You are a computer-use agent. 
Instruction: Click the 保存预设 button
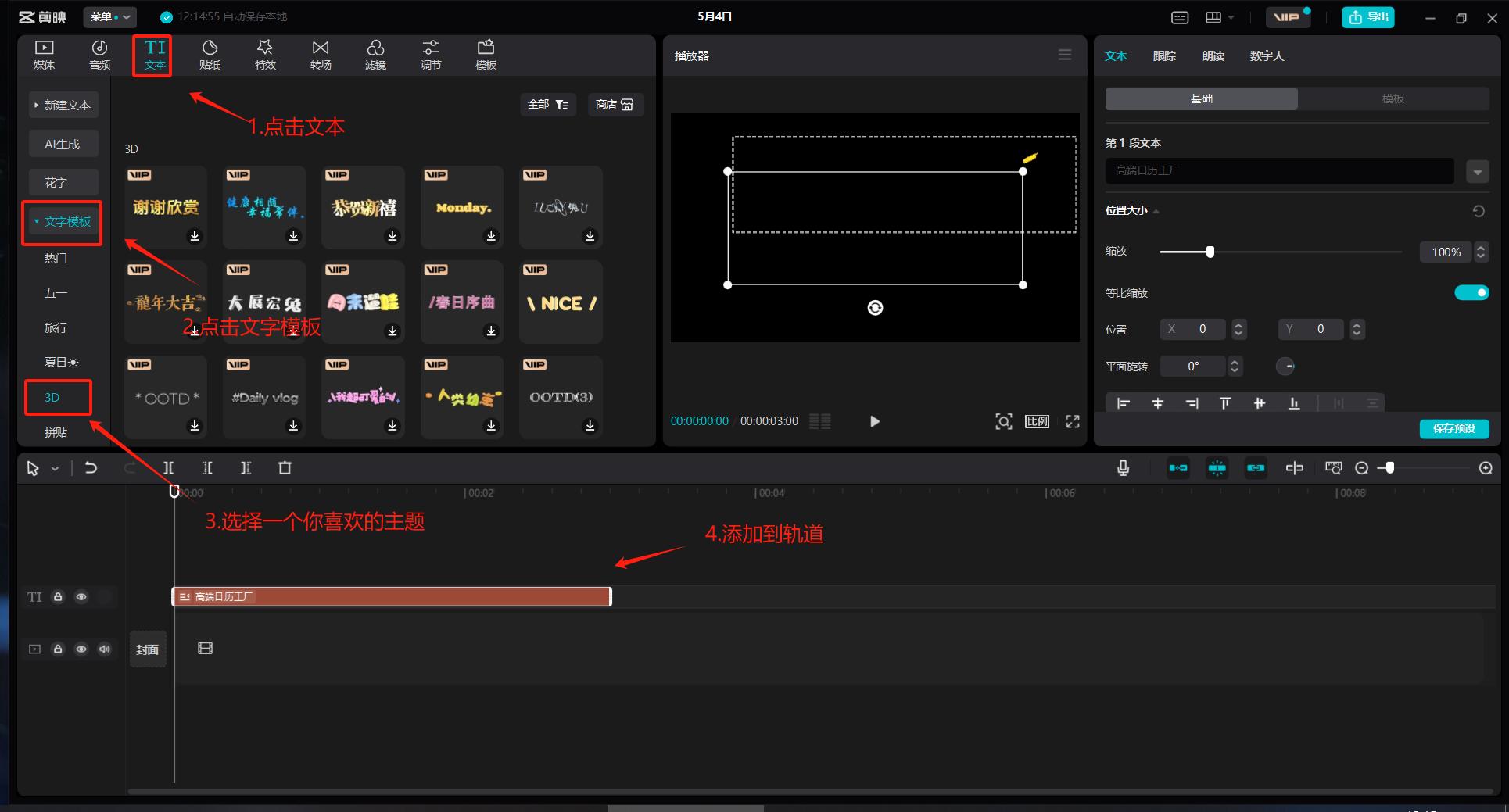click(1453, 428)
